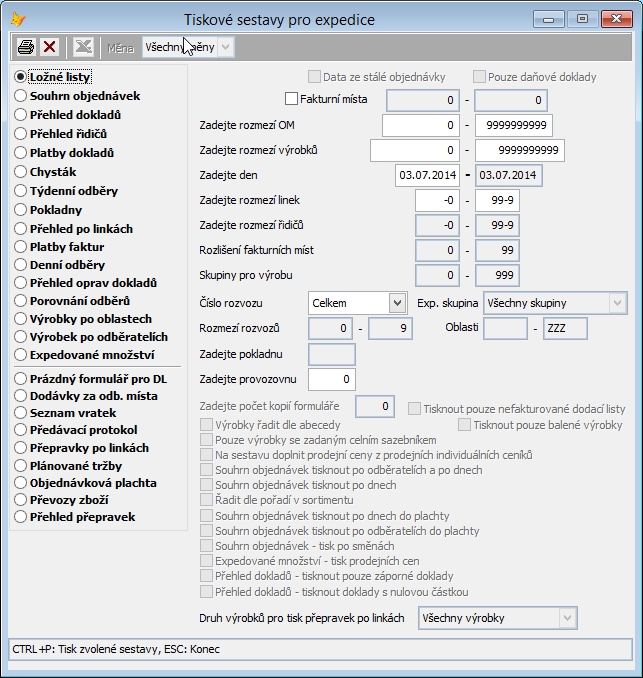This screenshot has width=643, height=678.
Task: Click the greyed Excel export toolbar icon
Action: 83,47
